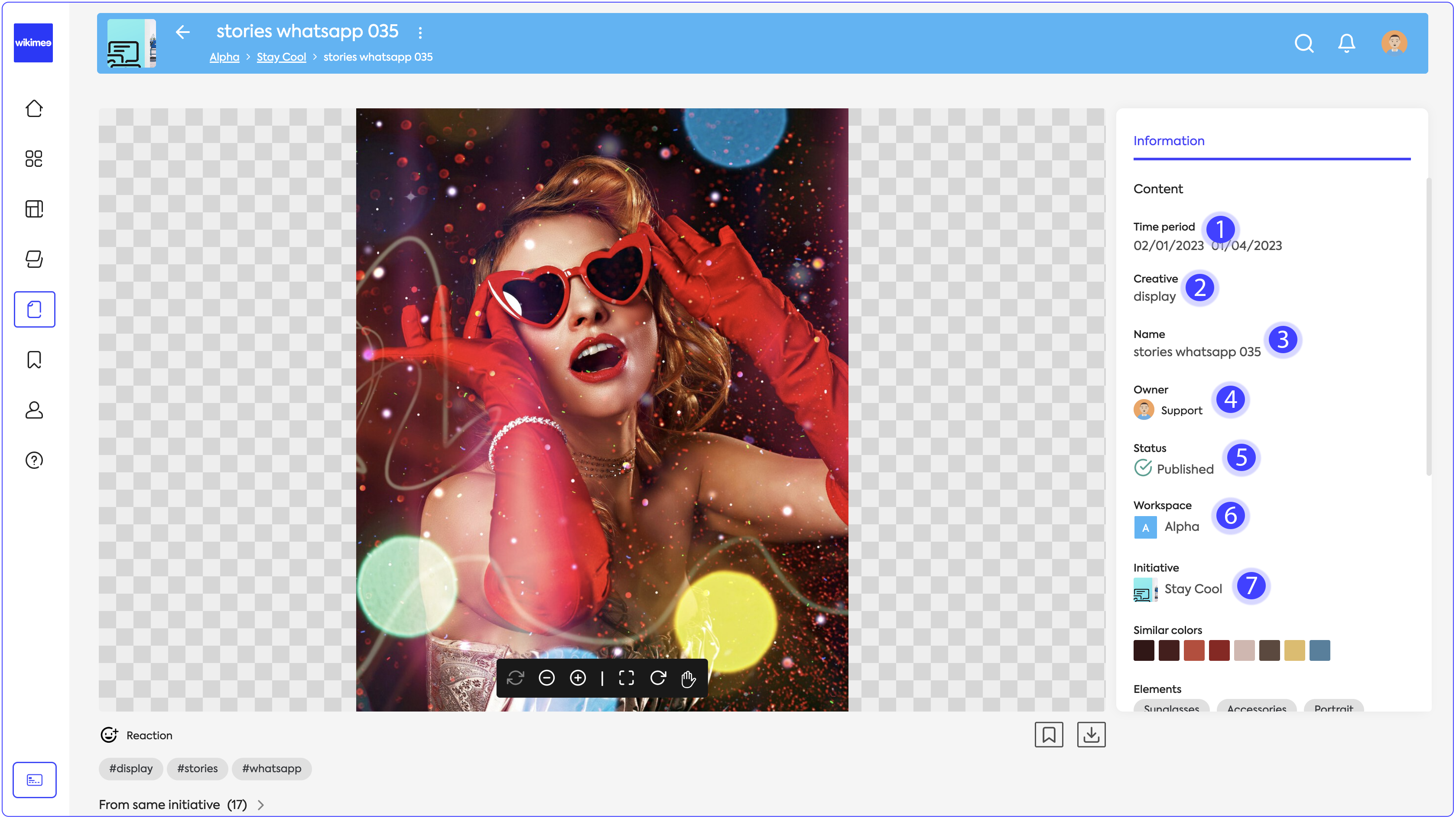This screenshot has width=1456, height=819.
Task: Download the asset with download icon
Action: 1091,735
